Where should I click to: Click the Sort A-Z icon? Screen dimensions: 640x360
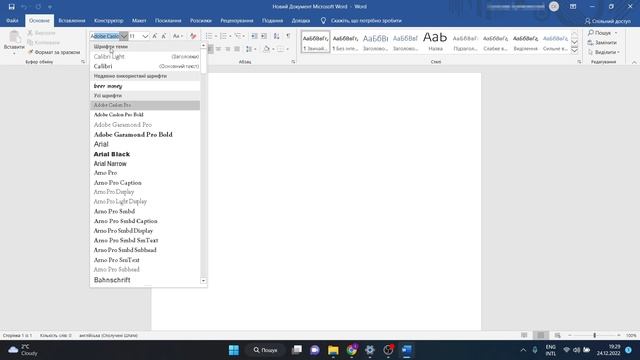(x=276, y=36)
